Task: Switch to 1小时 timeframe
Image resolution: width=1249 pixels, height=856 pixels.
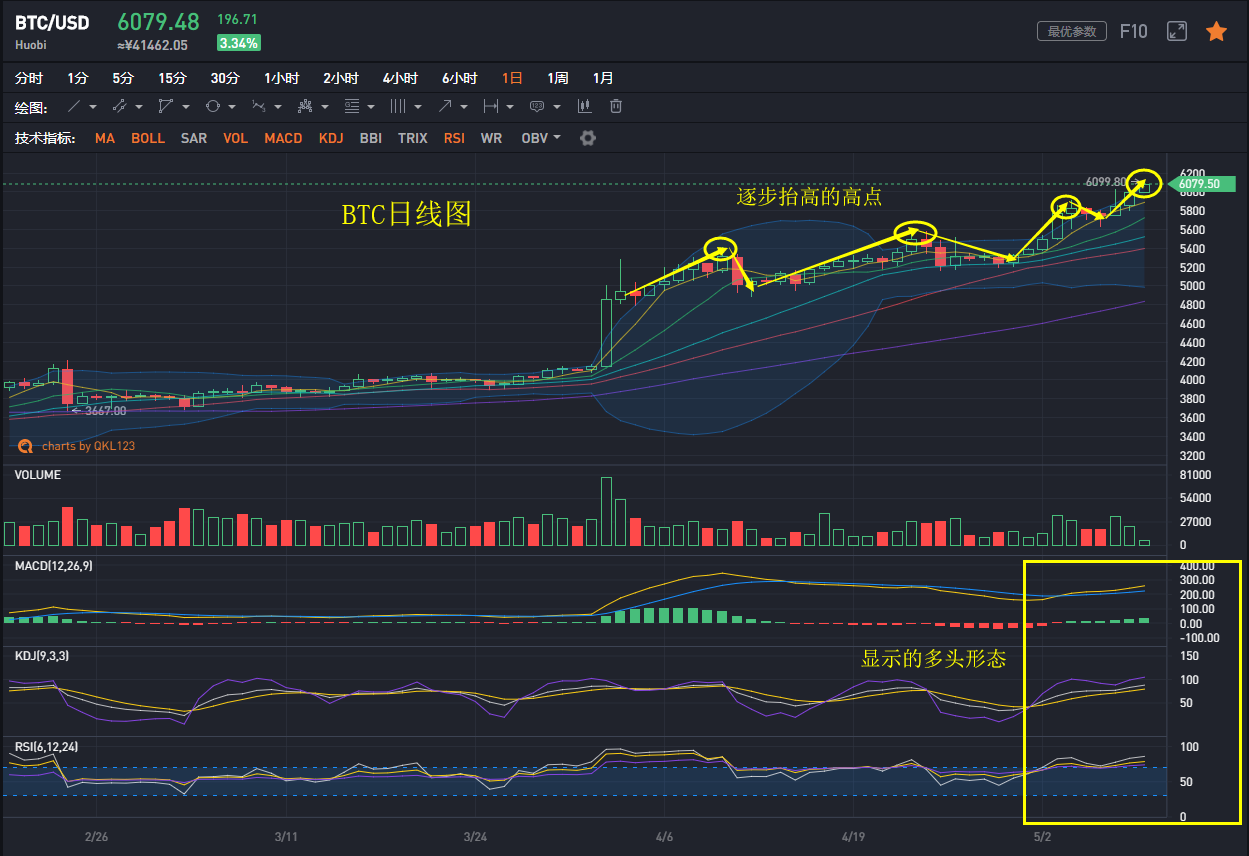Action: (x=282, y=78)
